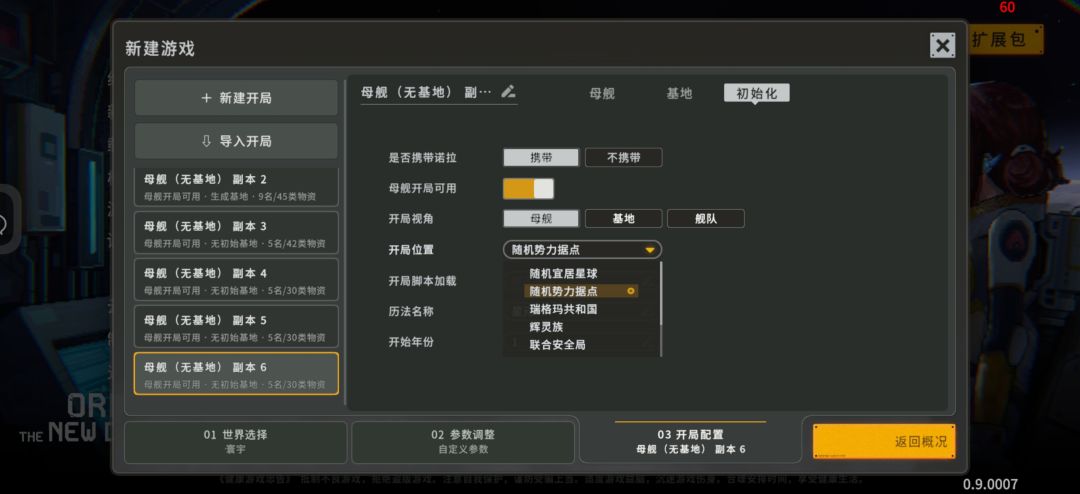1080x494 pixels.
Task: Click the 开始年份 label
Action: point(411,342)
